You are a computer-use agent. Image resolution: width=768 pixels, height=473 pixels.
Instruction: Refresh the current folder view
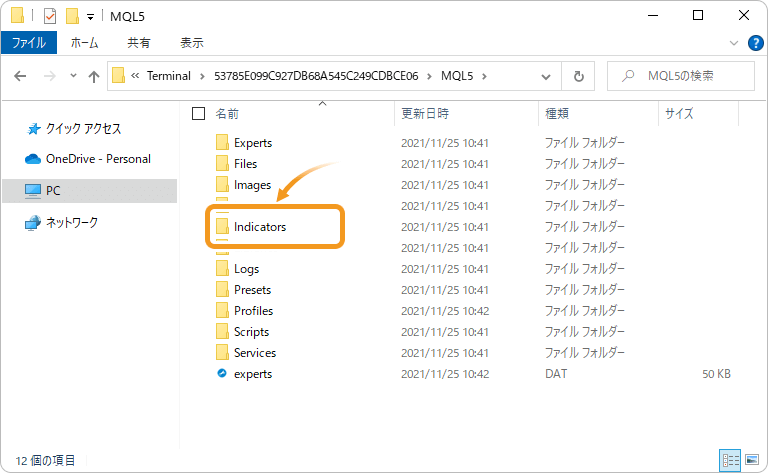click(x=578, y=76)
